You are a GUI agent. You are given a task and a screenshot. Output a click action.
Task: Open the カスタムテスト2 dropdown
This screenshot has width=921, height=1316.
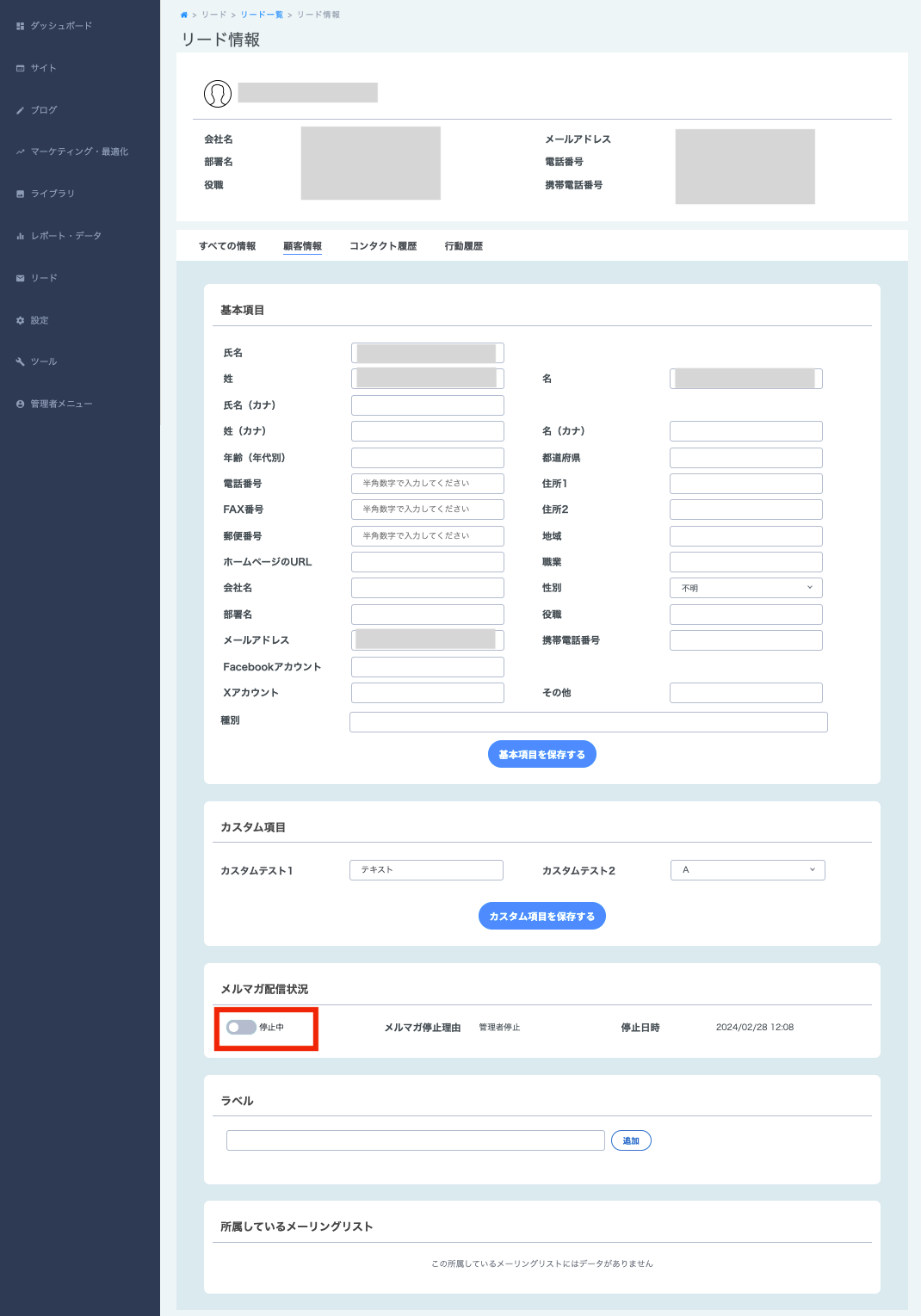click(748, 870)
